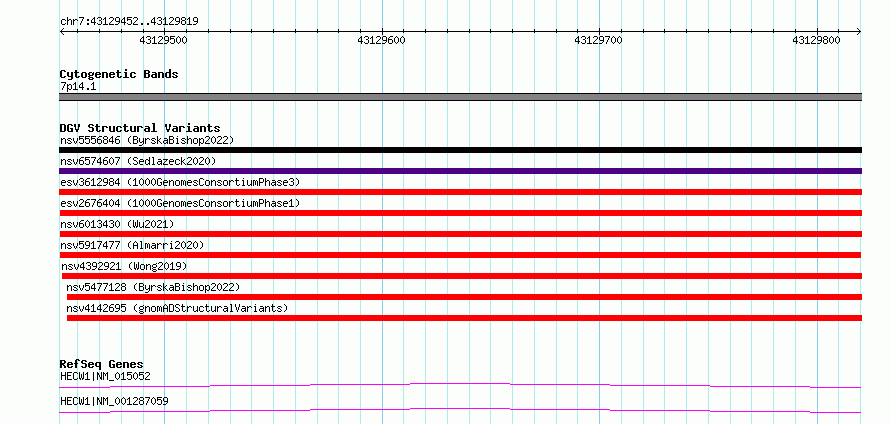
Task: Open variant nsv4392921 (Wong2019) label
Action: coord(124,266)
